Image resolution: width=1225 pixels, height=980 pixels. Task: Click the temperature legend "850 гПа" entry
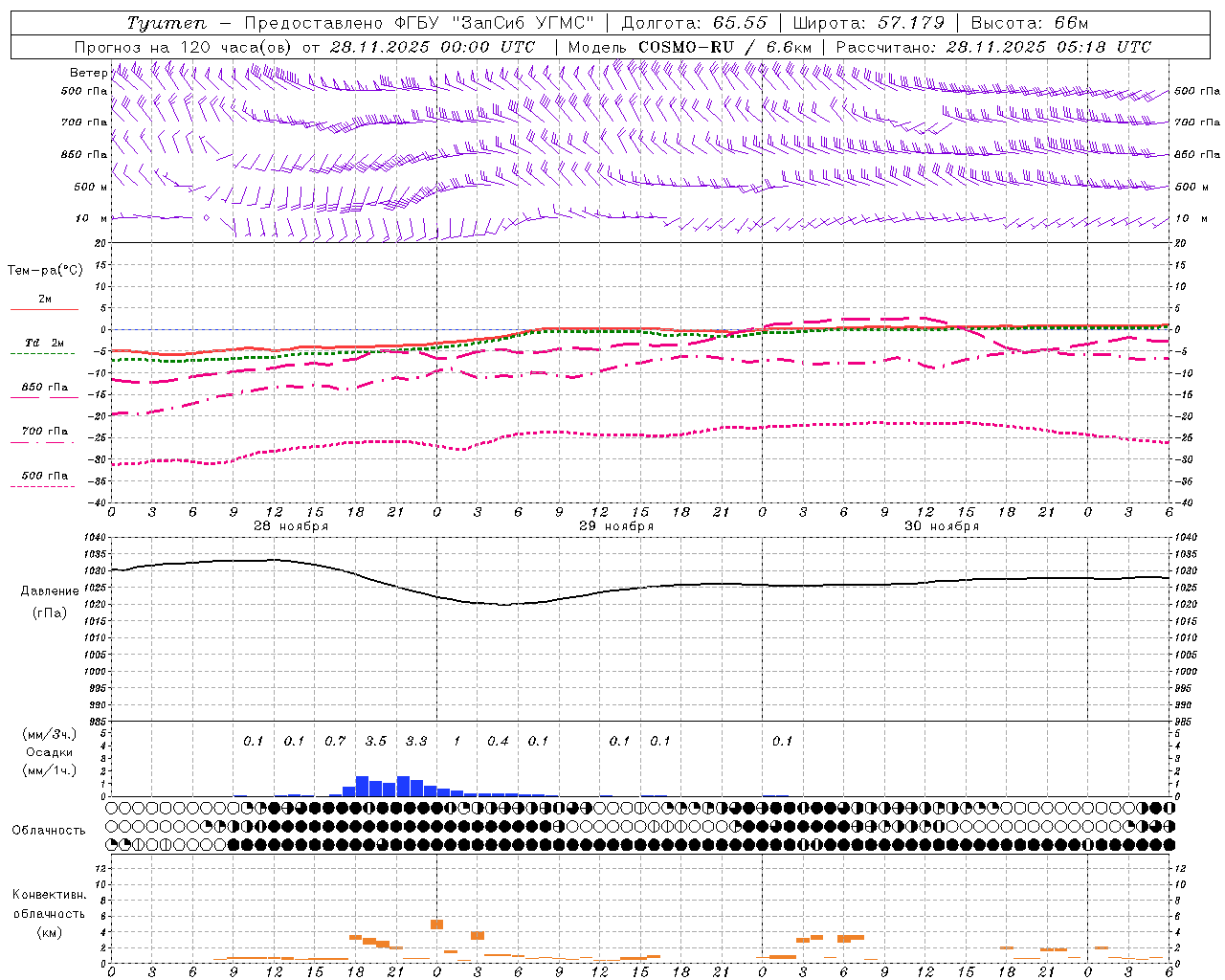(x=45, y=388)
